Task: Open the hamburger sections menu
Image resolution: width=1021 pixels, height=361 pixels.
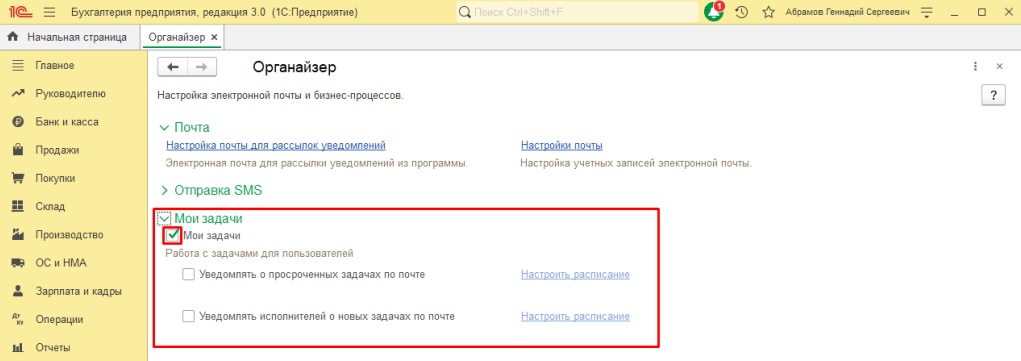Action: click(49, 12)
